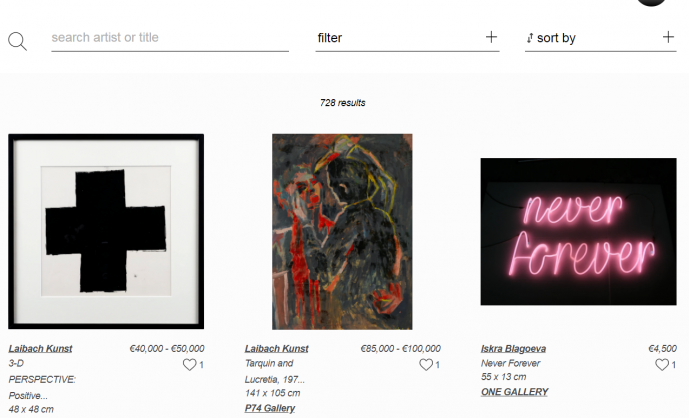Like the 3-D Perspective artwork heart icon
Image resolution: width=689 pixels, height=418 pixels.
189,364
